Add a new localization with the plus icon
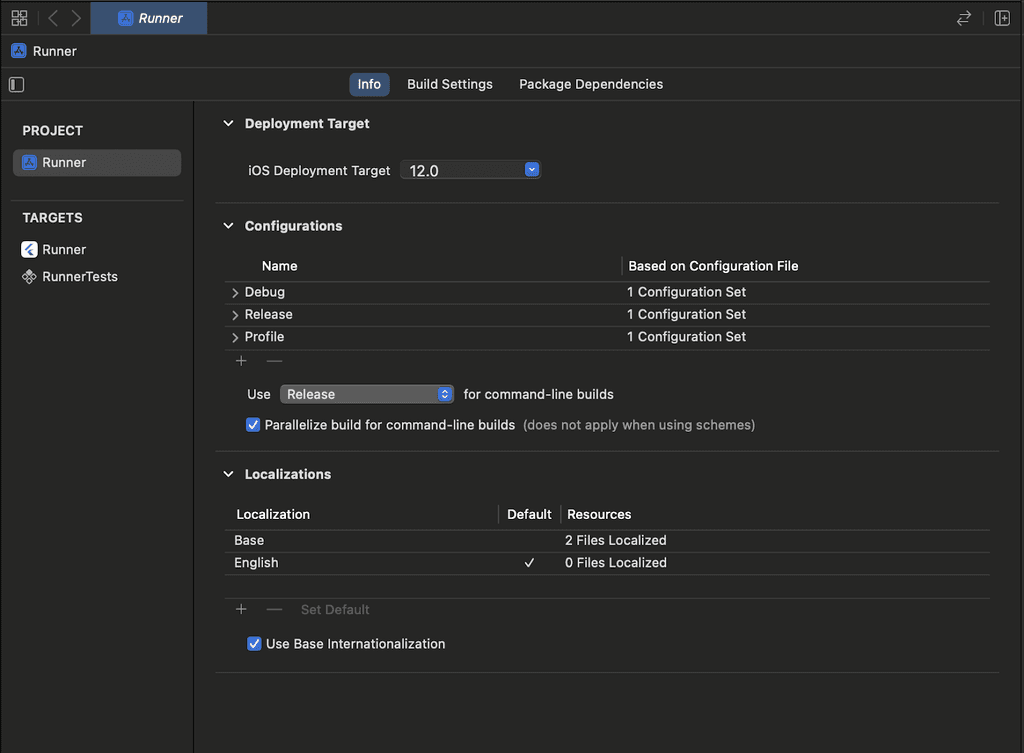 click(241, 608)
